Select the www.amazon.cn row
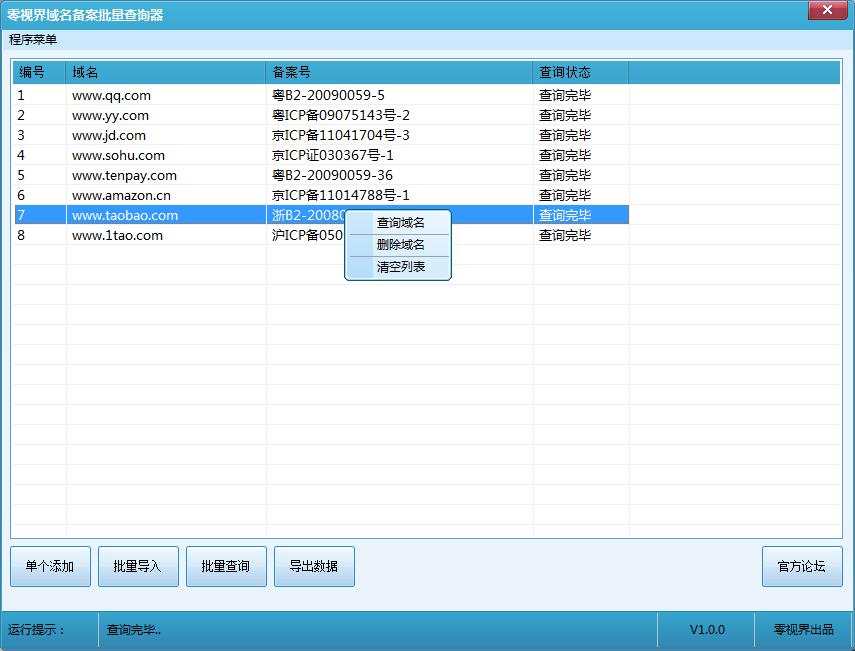Image resolution: width=855 pixels, height=651 pixels. coord(121,196)
